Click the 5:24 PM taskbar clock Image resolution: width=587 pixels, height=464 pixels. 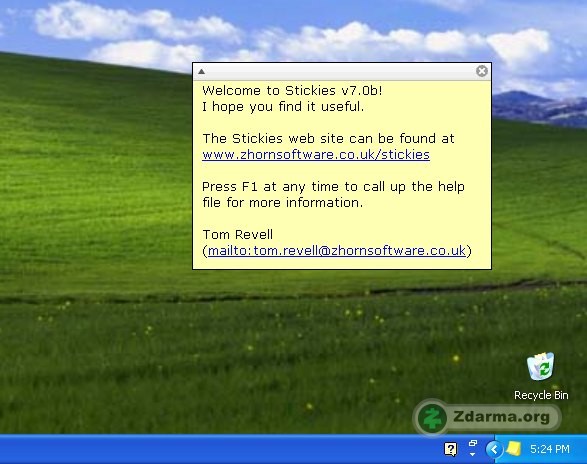(x=550, y=449)
